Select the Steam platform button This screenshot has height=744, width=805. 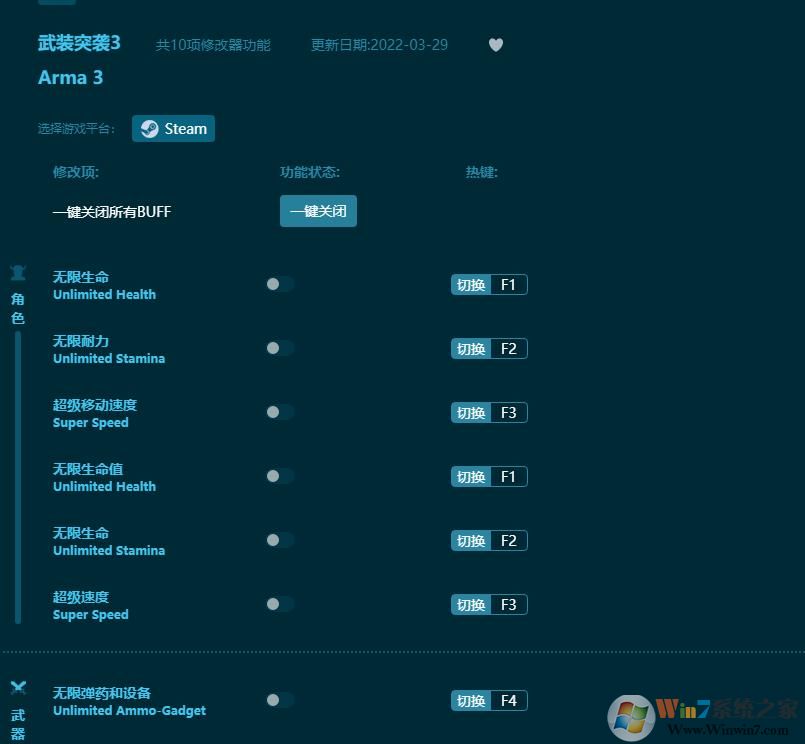[x=173, y=128]
